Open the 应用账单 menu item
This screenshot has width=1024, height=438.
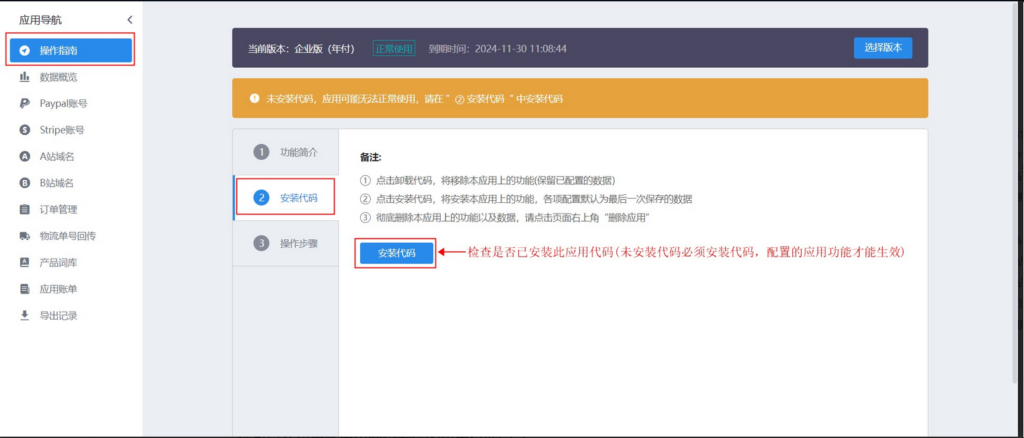(x=58, y=289)
